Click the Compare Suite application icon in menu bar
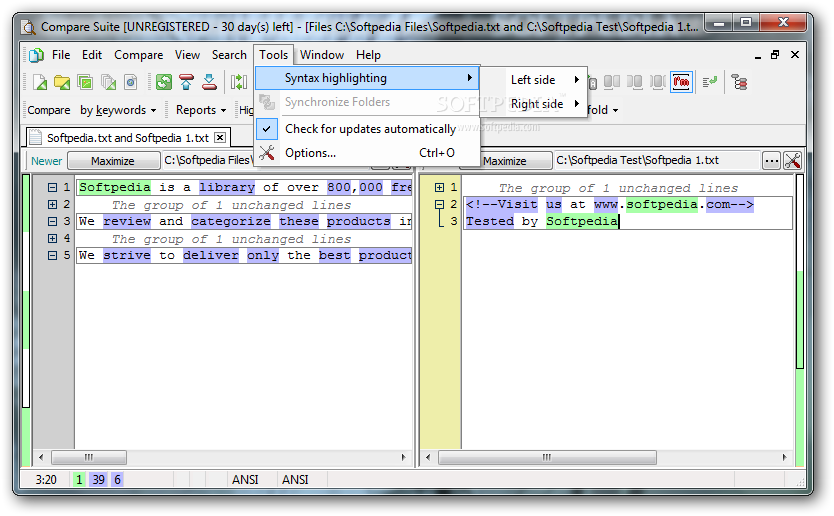 click(37, 55)
